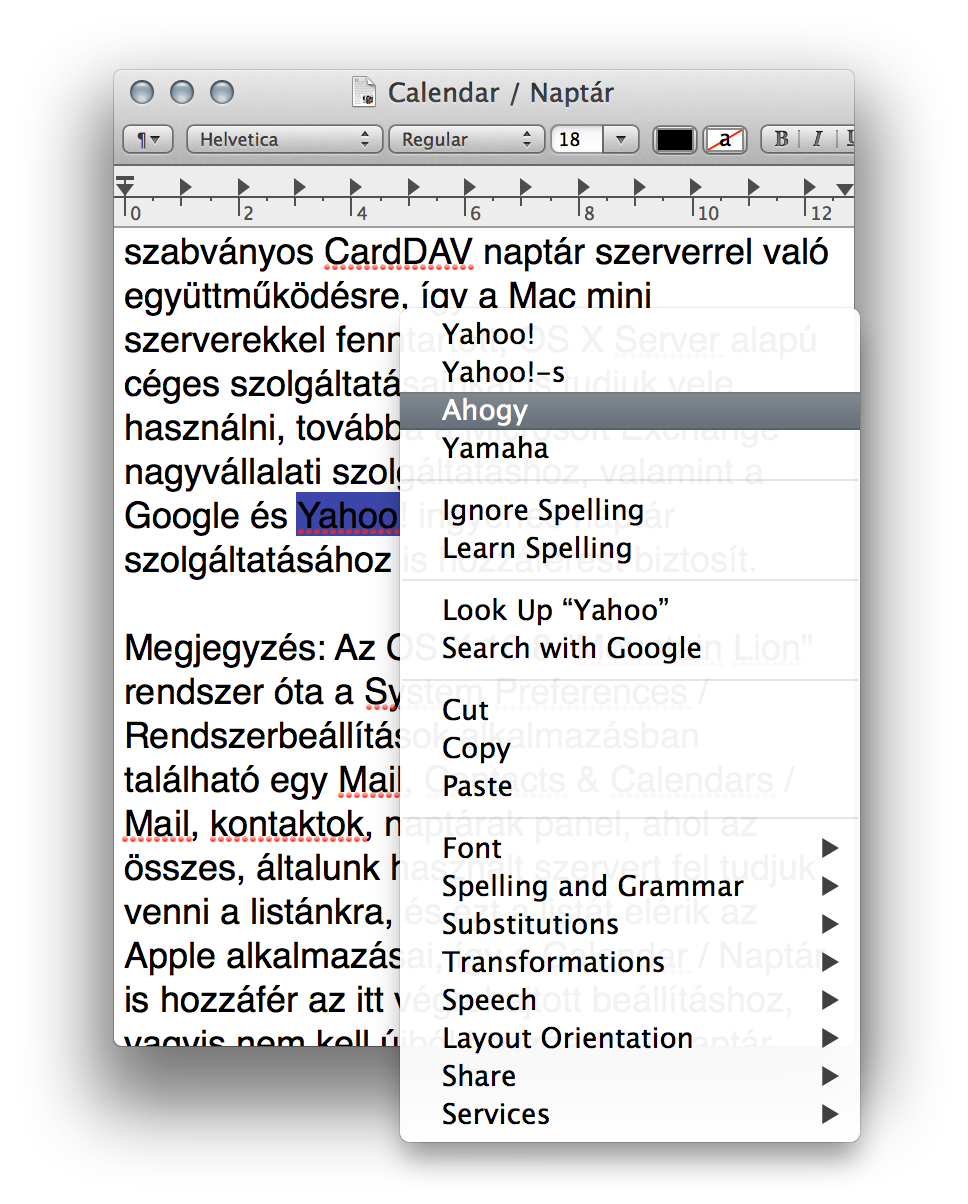Viewport: 968px width, 1204px height.
Task: Expand the Transformations submenu
Action: pyautogui.click(x=629, y=962)
